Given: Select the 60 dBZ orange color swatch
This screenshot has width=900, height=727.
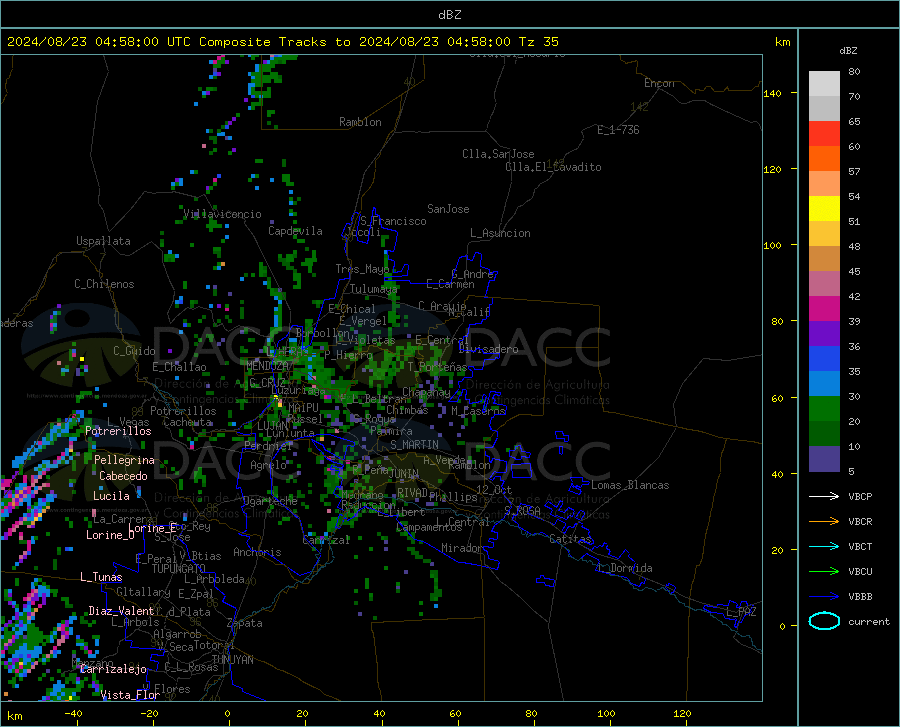Looking at the screenshot, I should click(824, 159).
